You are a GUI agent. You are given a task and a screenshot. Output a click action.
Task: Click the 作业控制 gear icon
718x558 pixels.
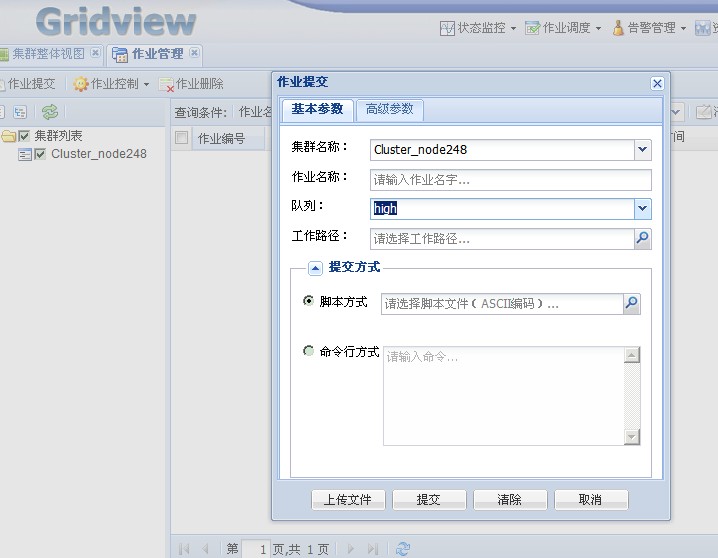[x=81, y=84]
